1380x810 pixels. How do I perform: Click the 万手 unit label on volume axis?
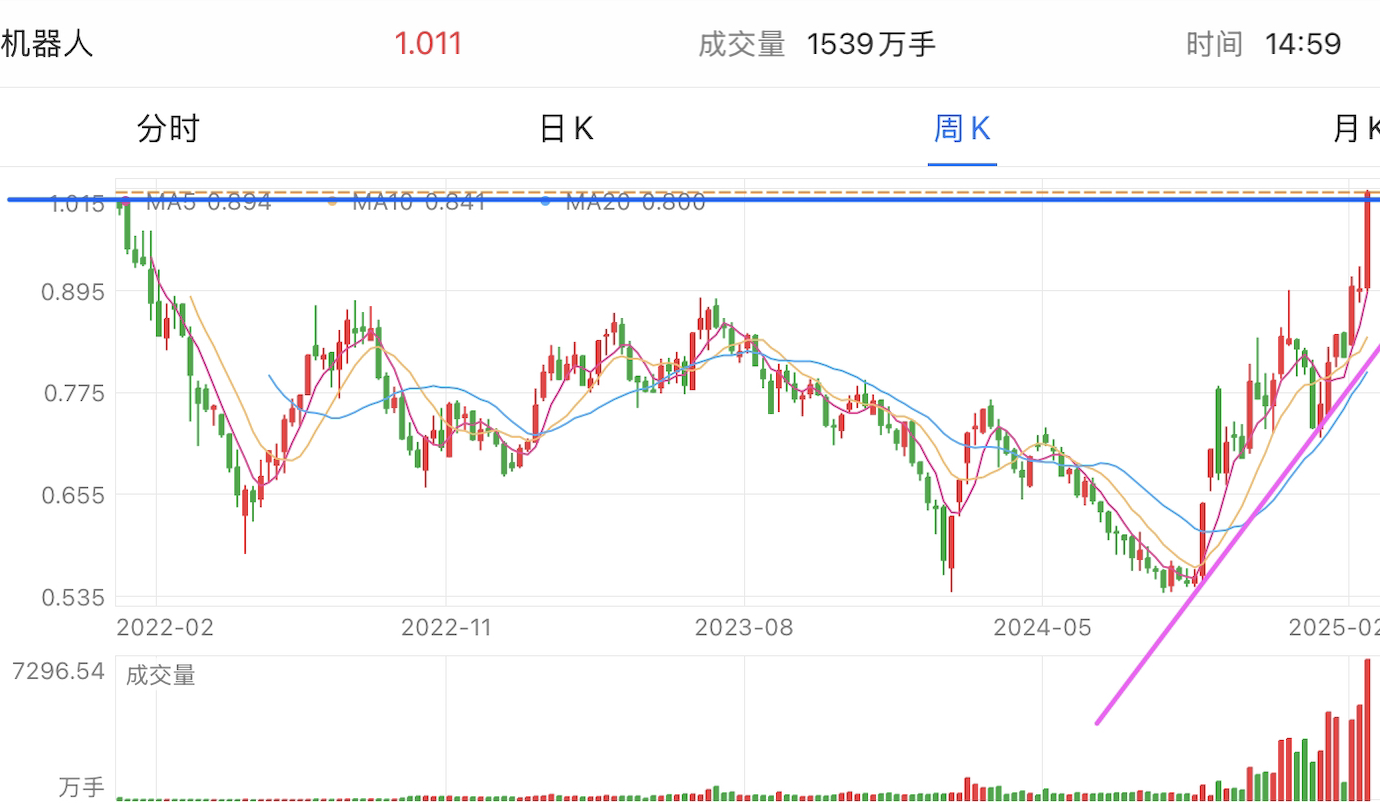(x=81, y=788)
